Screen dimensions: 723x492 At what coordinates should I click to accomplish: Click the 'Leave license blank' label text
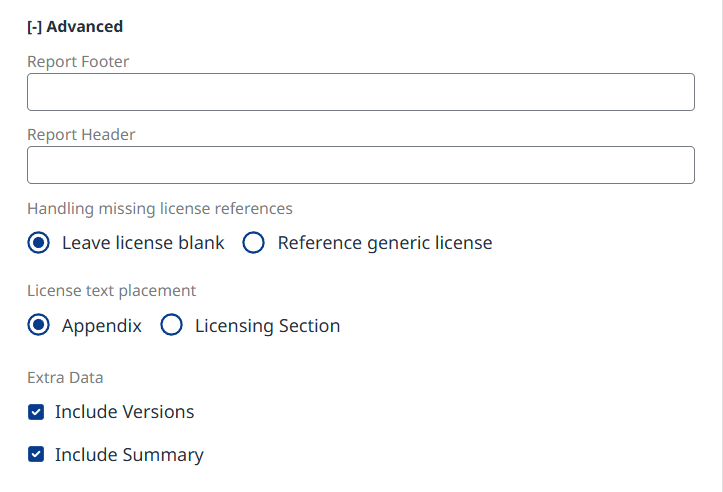(143, 243)
